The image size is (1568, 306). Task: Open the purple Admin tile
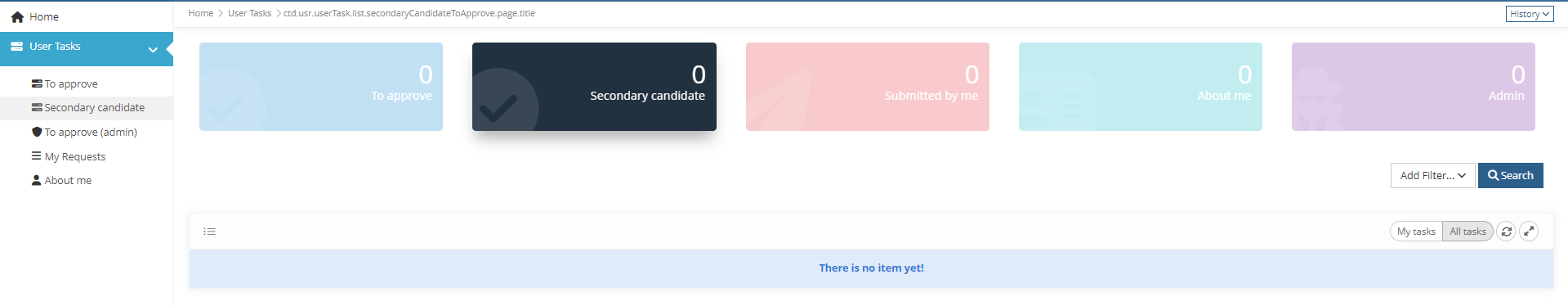[x=1413, y=87]
